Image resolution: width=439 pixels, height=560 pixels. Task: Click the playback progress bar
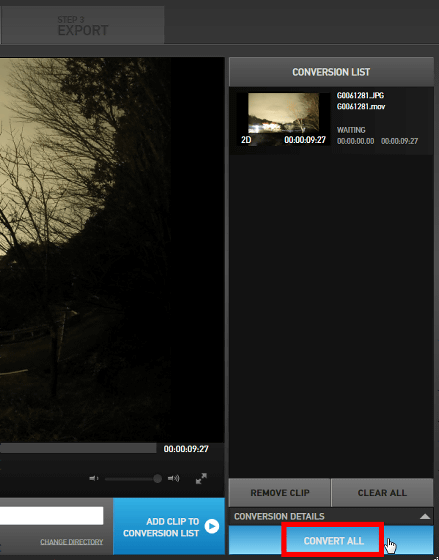tap(78, 448)
